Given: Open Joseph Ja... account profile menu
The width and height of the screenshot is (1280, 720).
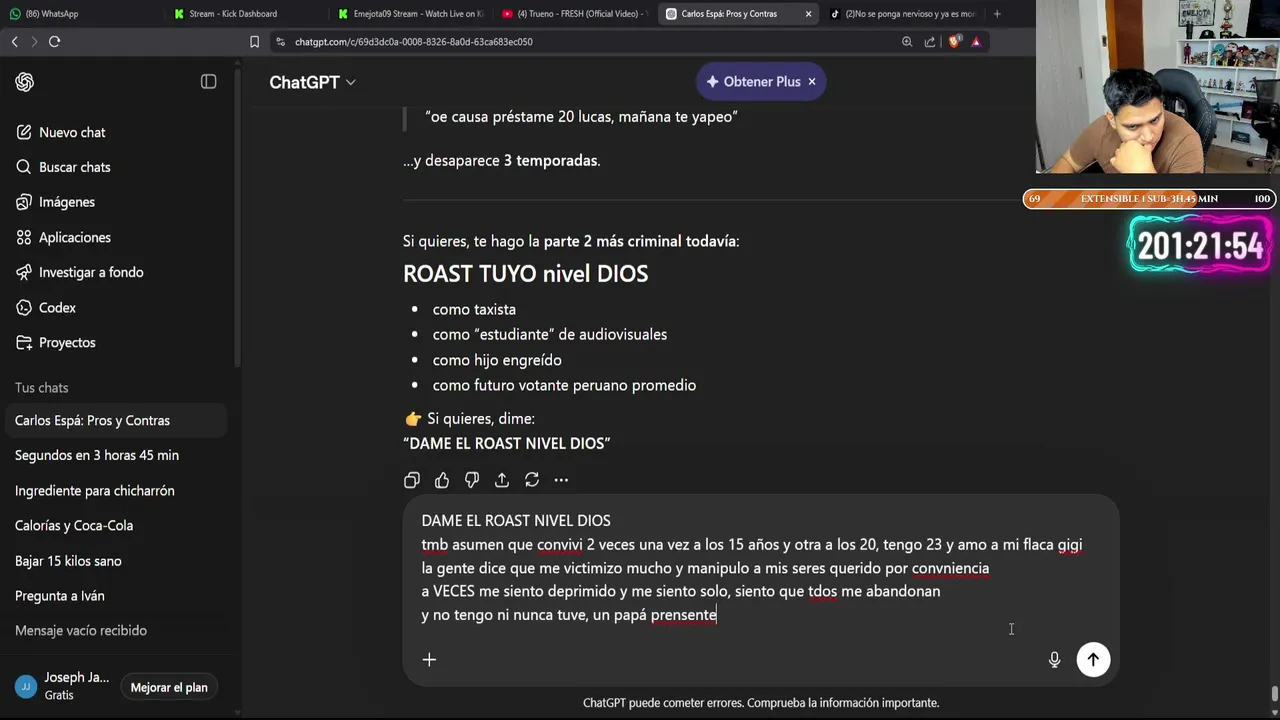Looking at the screenshot, I should pyautogui.click(x=63, y=686).
